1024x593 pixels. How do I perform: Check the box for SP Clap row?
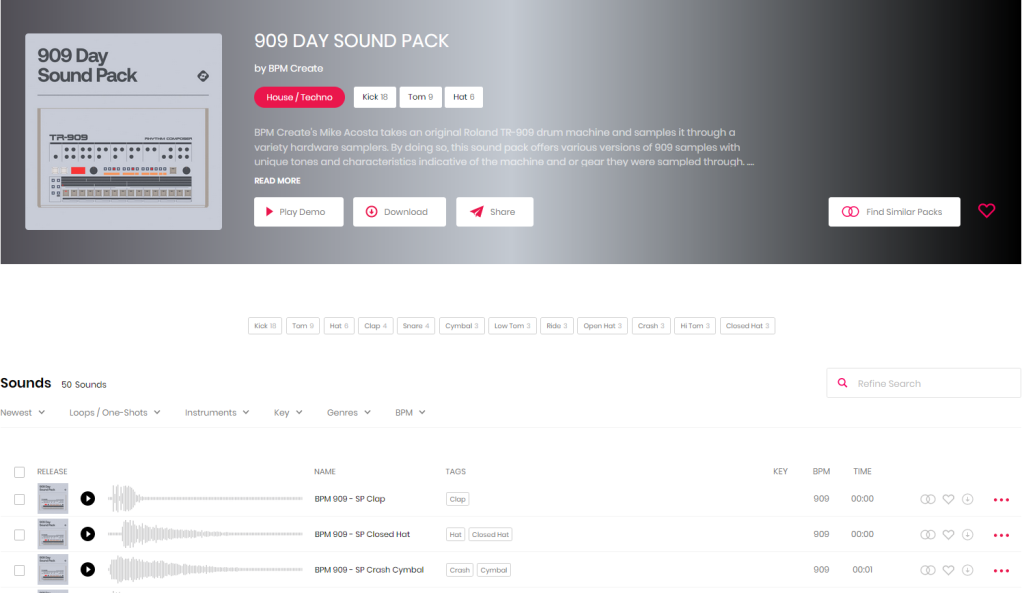tap(19, 499)
